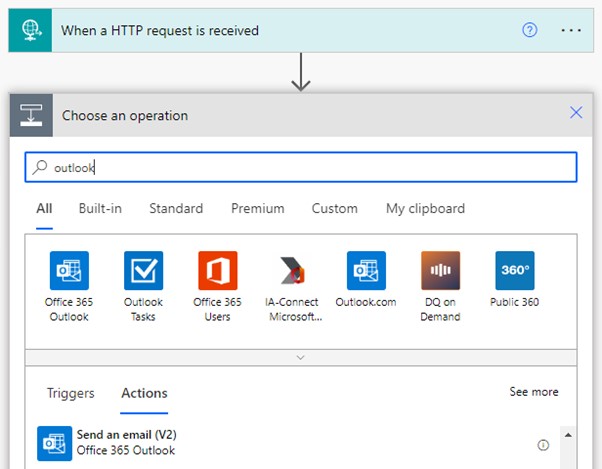Screen dimensions: 602x469
Task: Click the Outlook.com connector label
Action: click(x=366, y=302)
